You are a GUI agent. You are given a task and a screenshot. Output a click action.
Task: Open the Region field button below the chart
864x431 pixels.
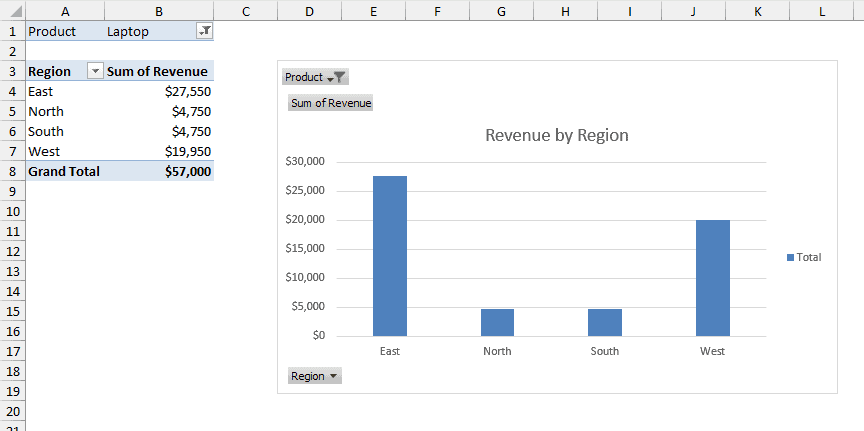point(315,376)
